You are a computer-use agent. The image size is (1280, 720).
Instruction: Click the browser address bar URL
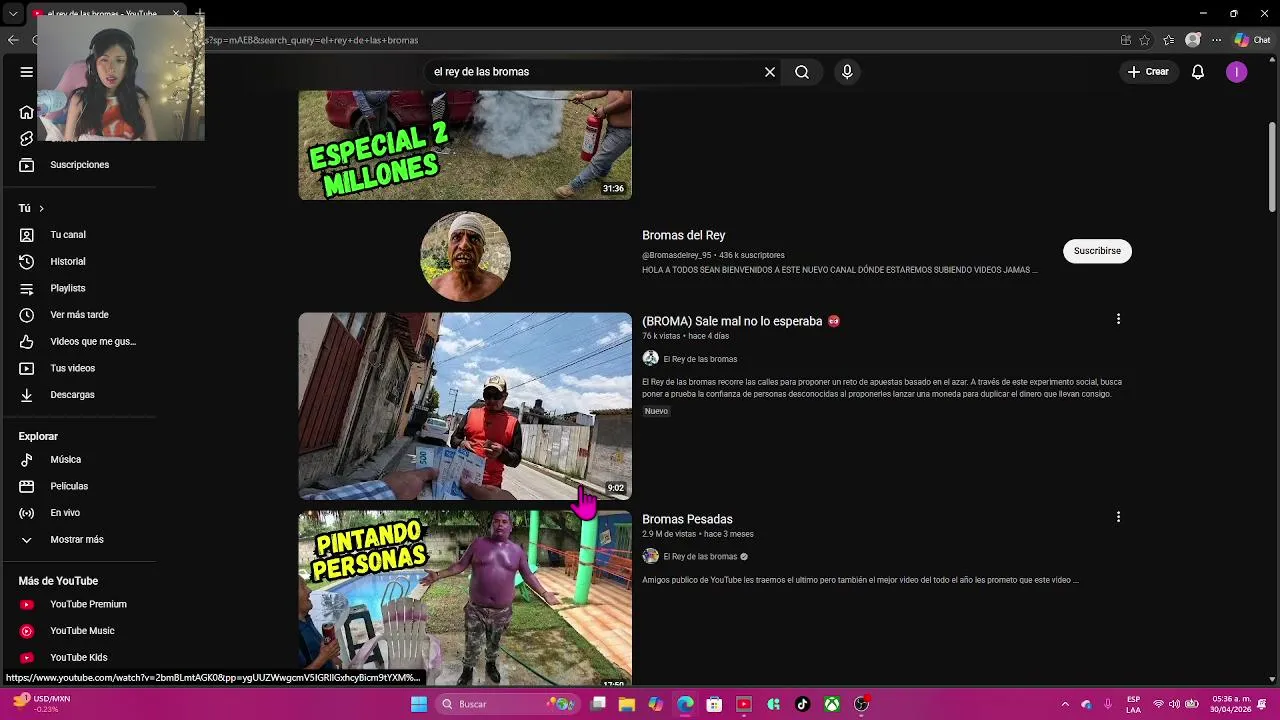tap(312, 40)
